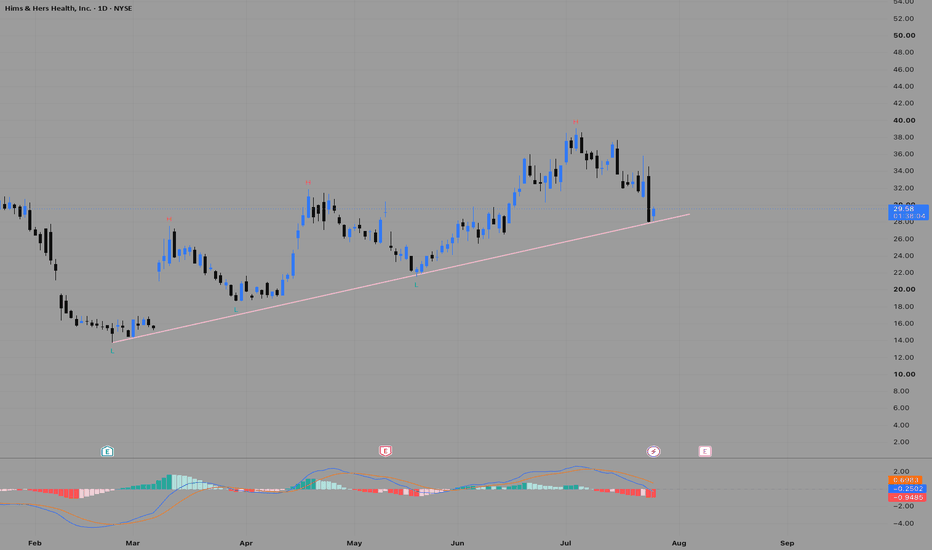Click the 50.00 price axis label
The width and height of the screenshot is (932, 550).
pos(904,36)
